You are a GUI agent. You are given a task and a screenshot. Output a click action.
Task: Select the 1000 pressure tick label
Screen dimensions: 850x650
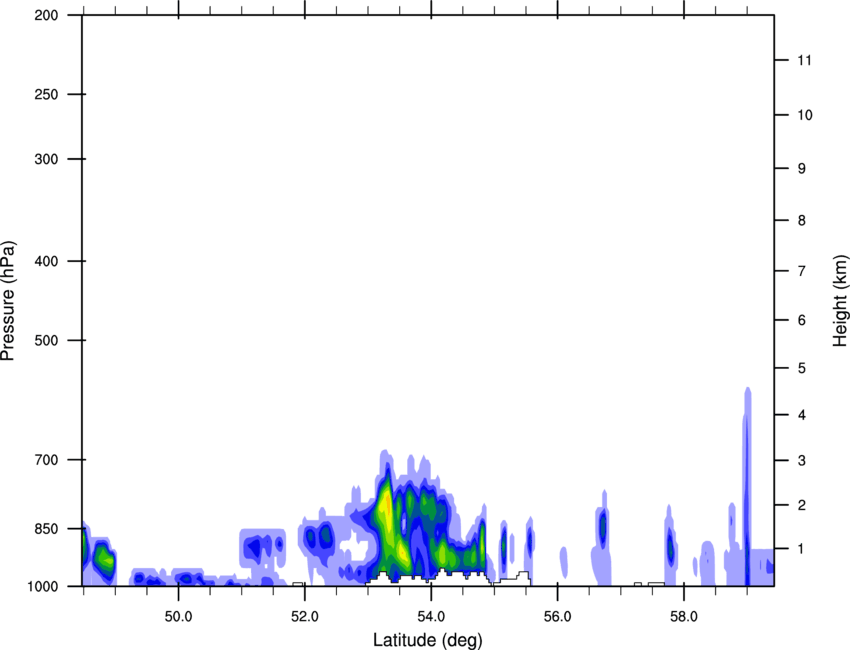(43, 586)
